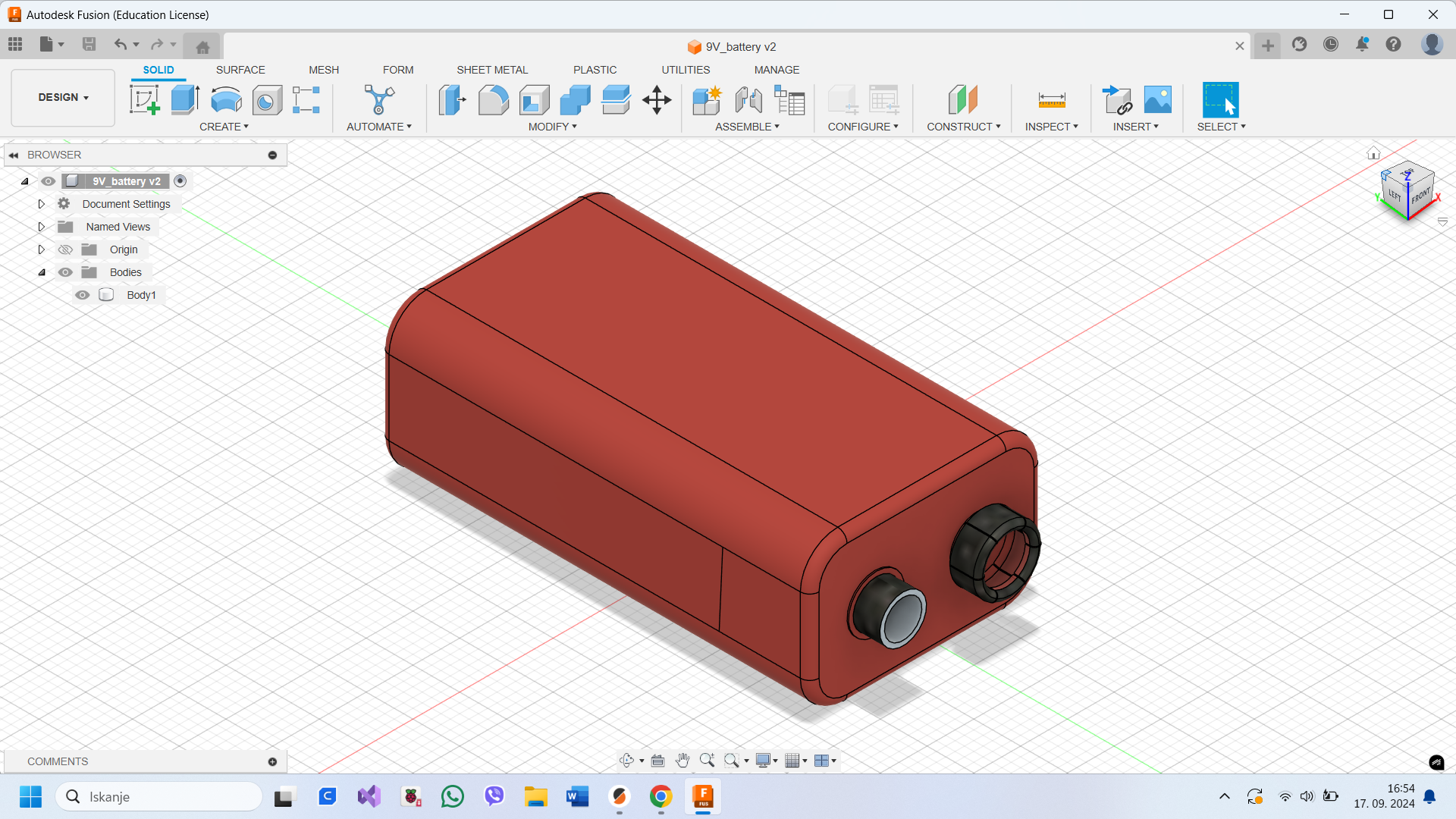Expand Document Settings tree node
This screenshot has width=1456, height=819.
click(x=42, y=204)
